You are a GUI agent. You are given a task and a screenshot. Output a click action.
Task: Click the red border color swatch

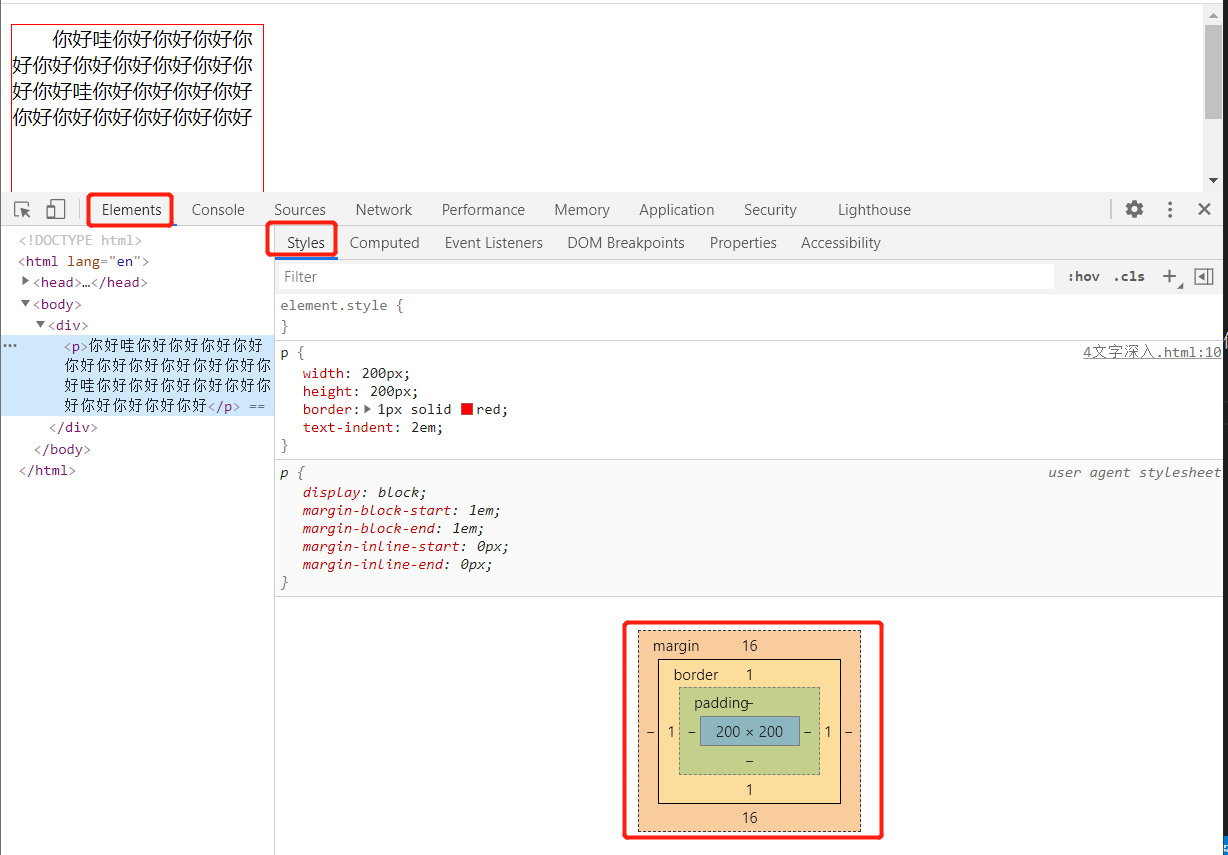pos(467,410)
